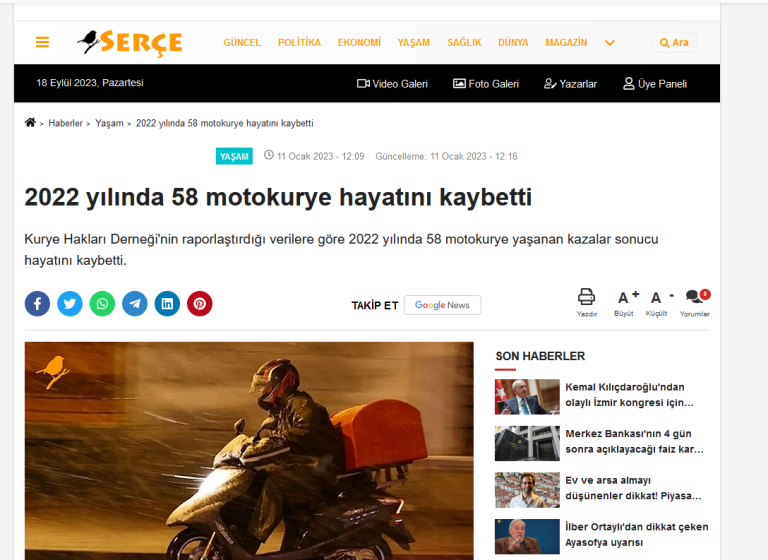
Task: Open Ev ve arsa almayı düşünenler headline
Action: [x=633, y=488]
